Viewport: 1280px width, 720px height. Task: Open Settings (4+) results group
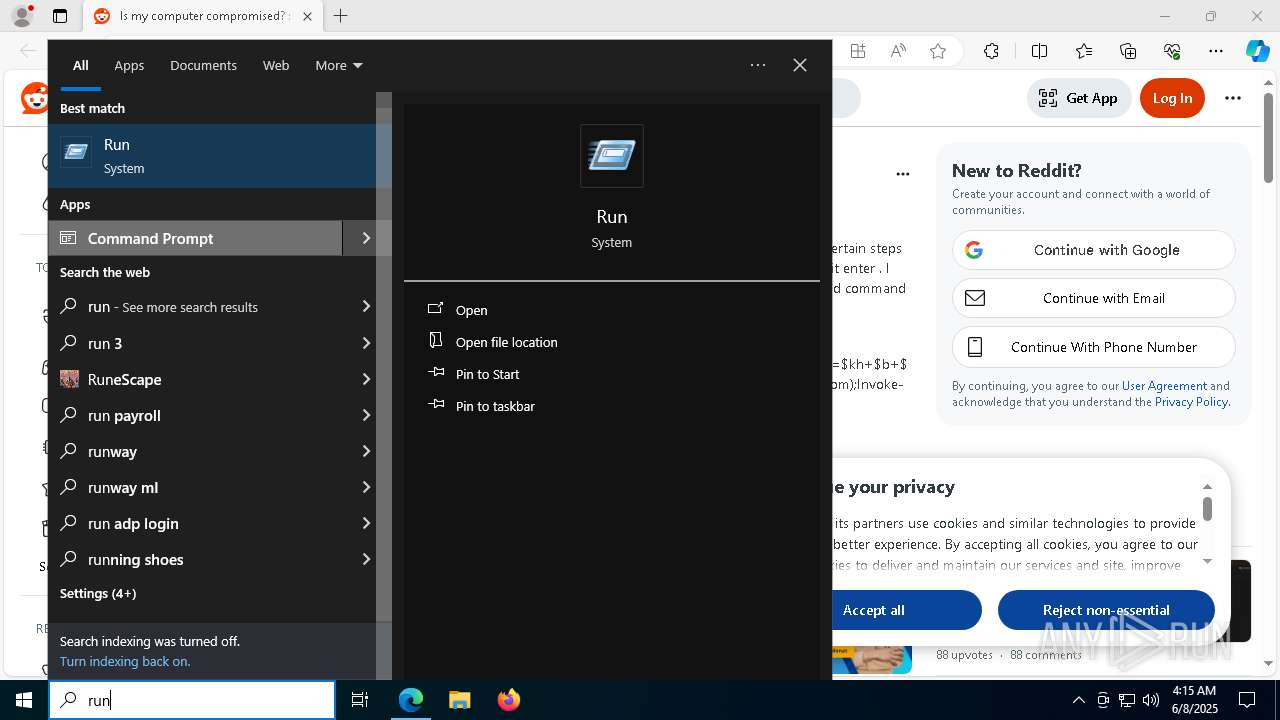point(98,593)
